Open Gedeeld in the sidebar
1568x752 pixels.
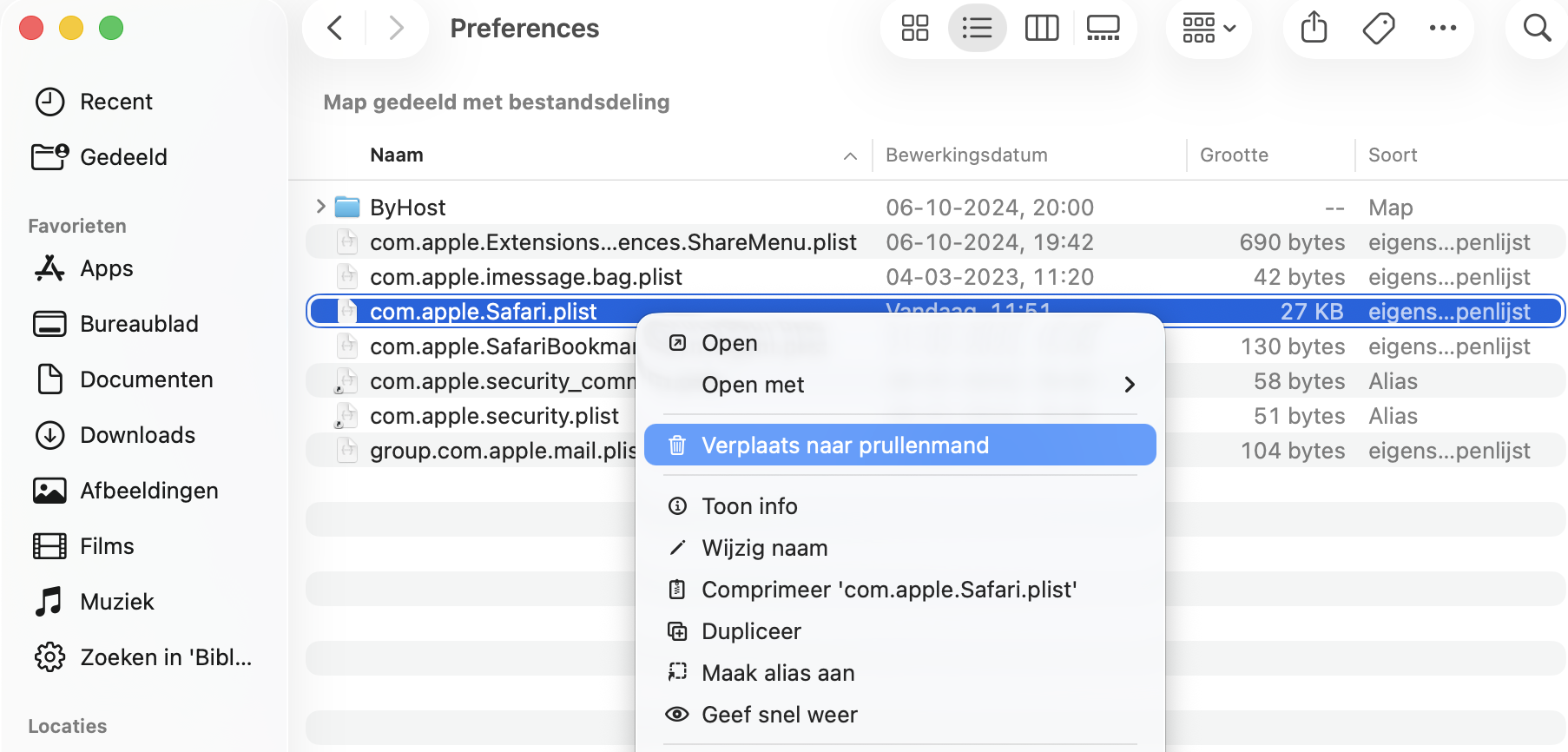(99, 157)
